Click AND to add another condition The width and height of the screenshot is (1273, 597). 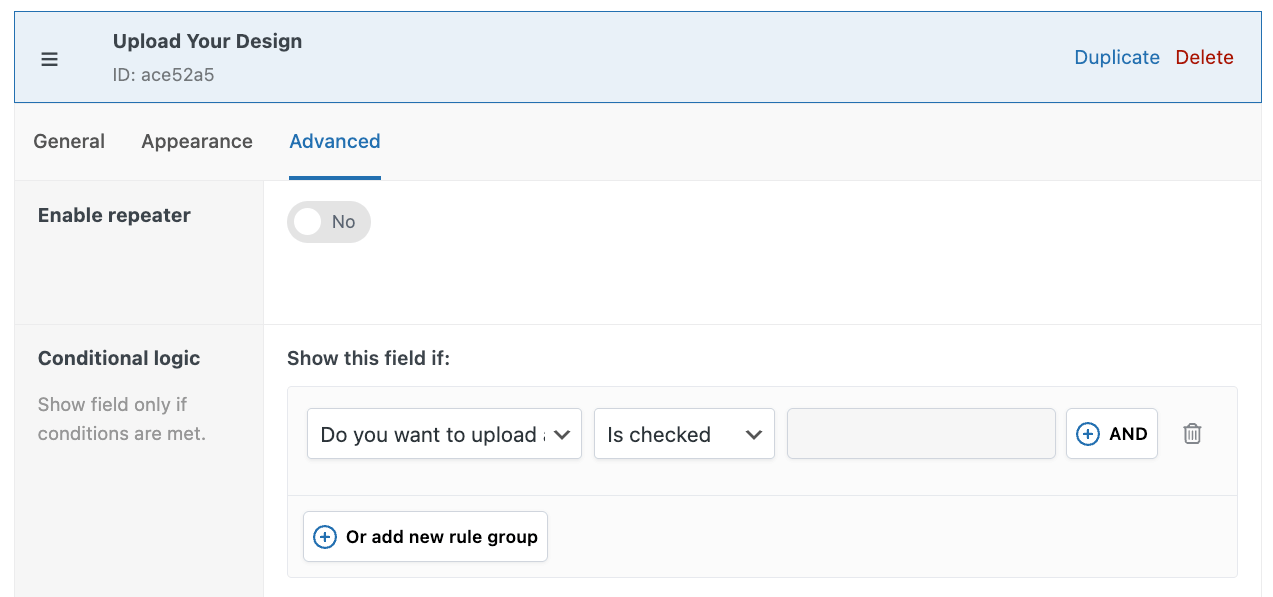[1111, 433]
